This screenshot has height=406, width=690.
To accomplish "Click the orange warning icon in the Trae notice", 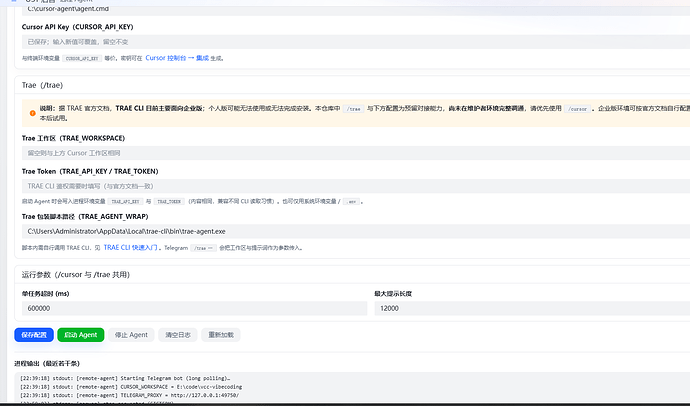I will (x=33, y=113).
